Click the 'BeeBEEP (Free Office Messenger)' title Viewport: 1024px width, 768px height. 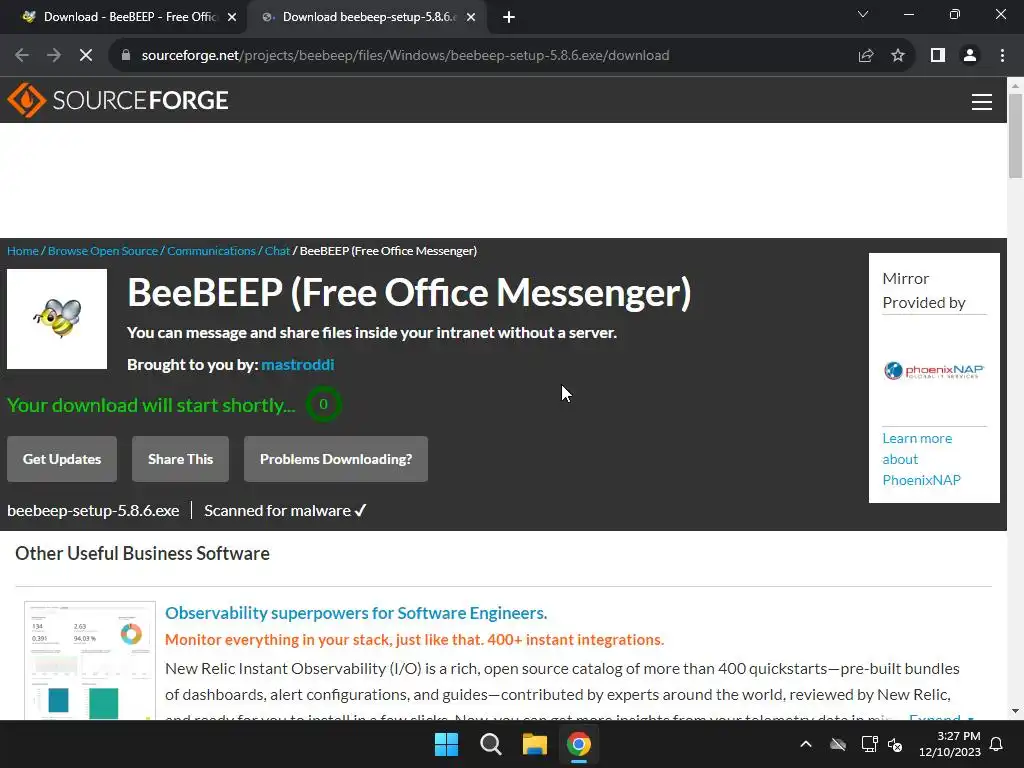tap(409, 292)
